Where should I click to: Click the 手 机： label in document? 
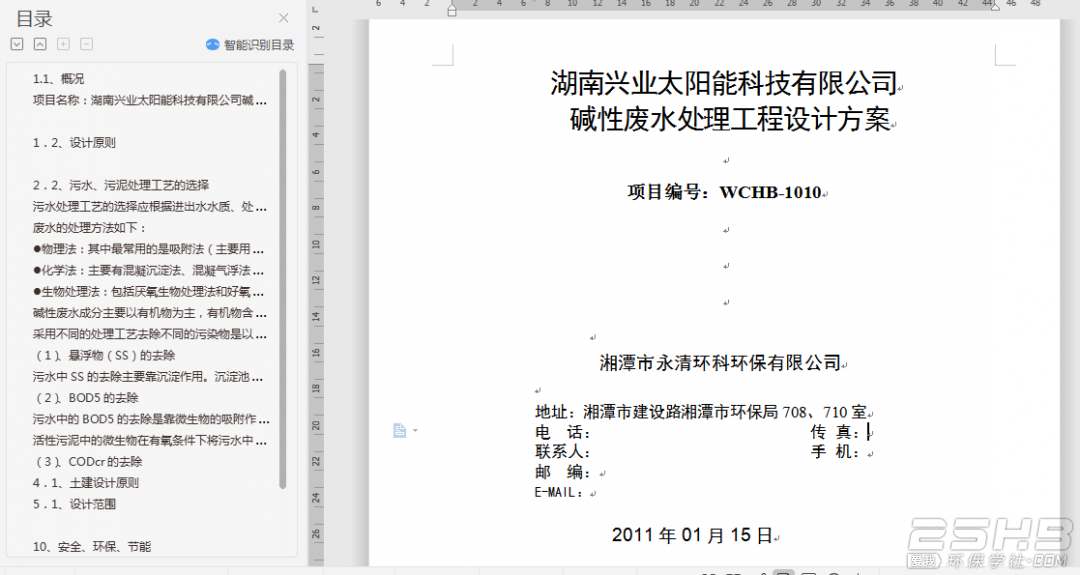pyautogui.click(x=835, y=452)
